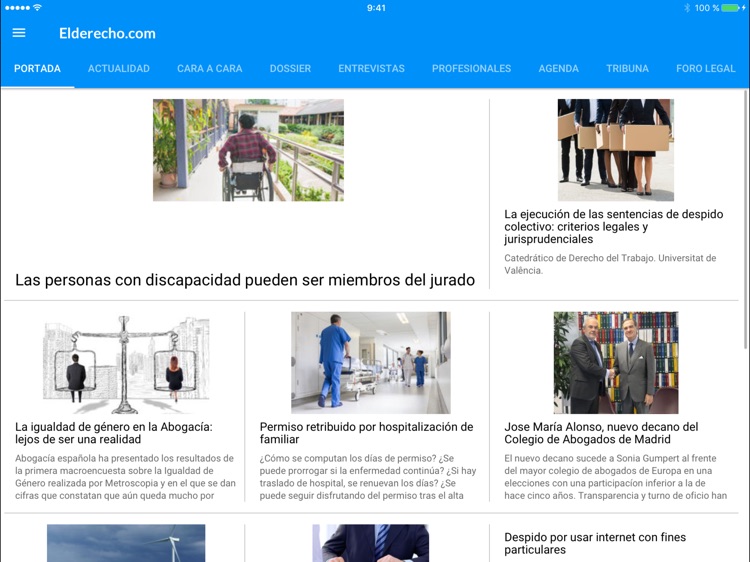Switch to the FORO LEGAL tab
This screenshot has width=750, height=562.
pos(706,68)
